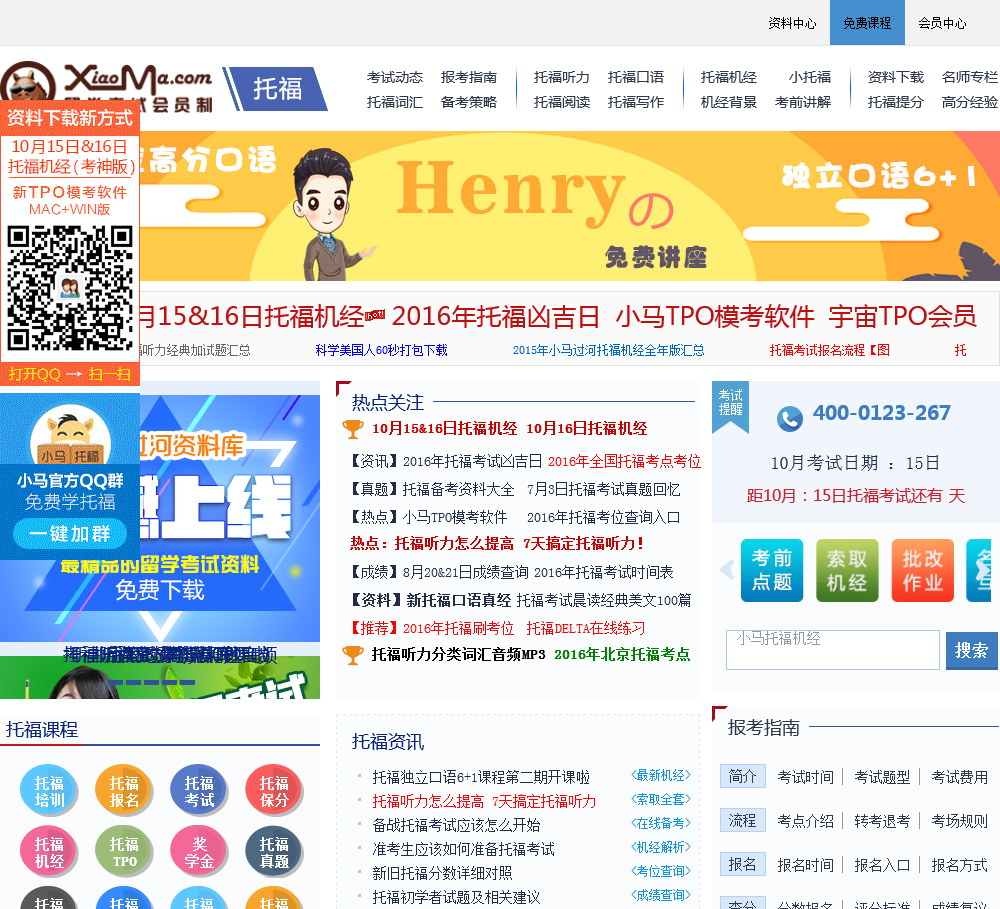Open the Henry 免费讲座 banner

coord(570,206)
